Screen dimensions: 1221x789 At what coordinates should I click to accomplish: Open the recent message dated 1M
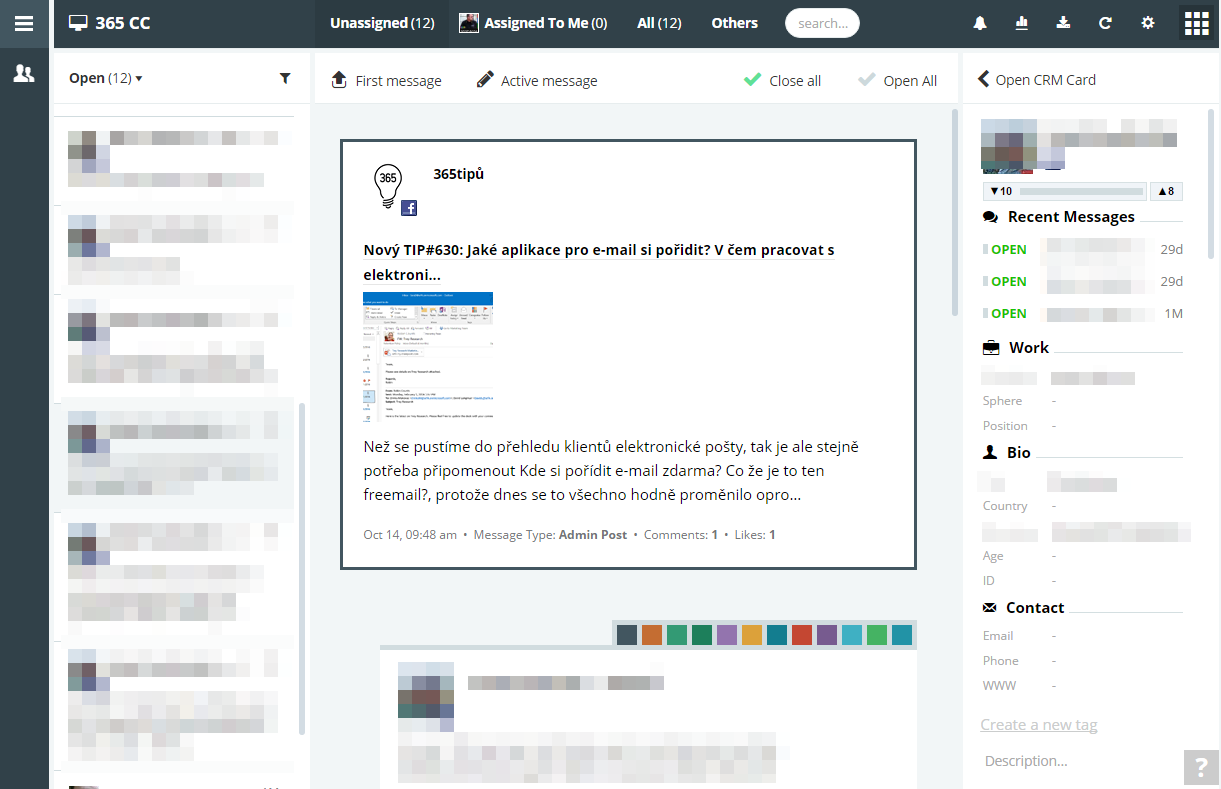pos(1083,313)
